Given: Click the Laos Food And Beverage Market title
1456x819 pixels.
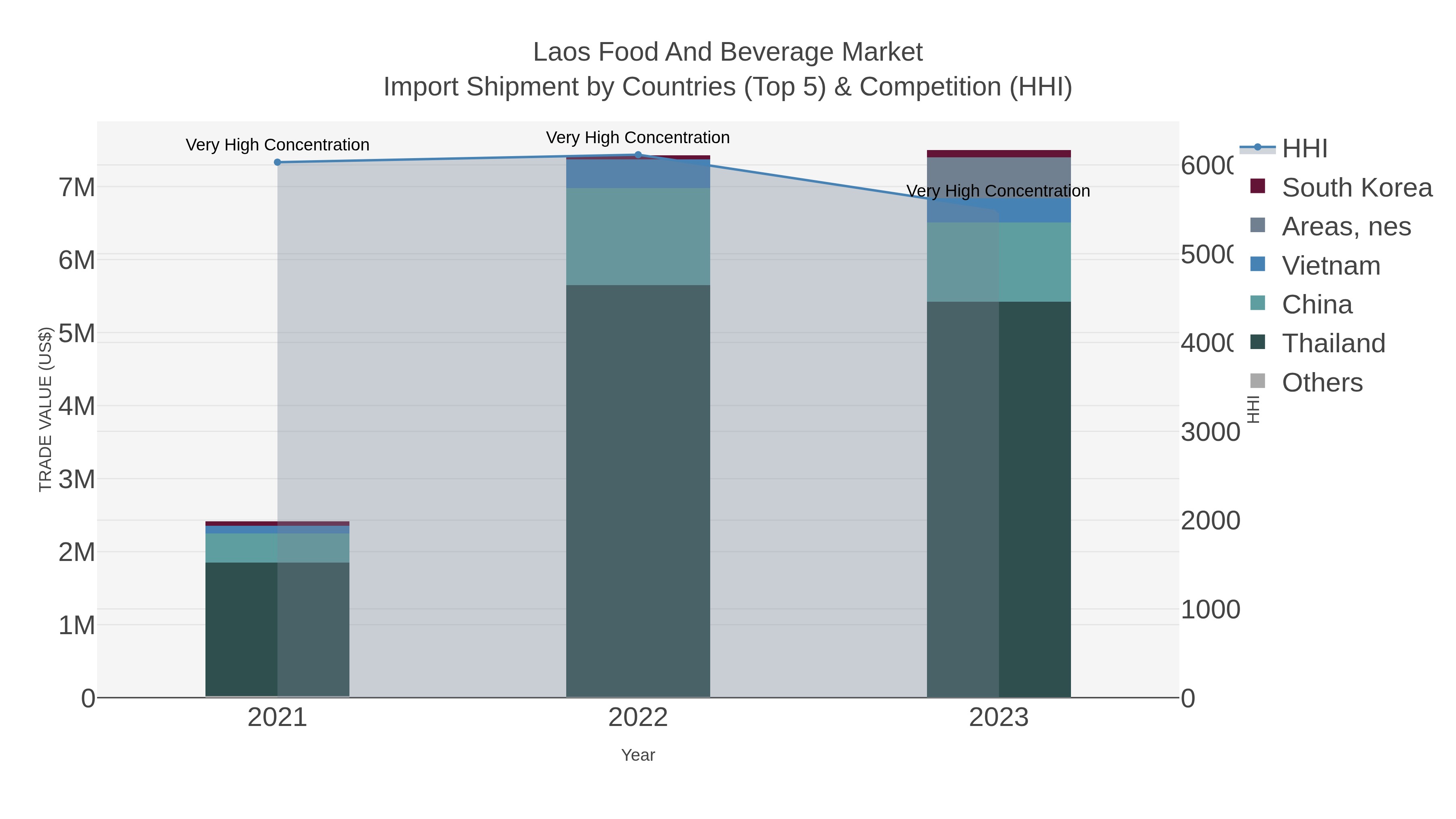Looking at the screenshot, I should tap(728, 52).
